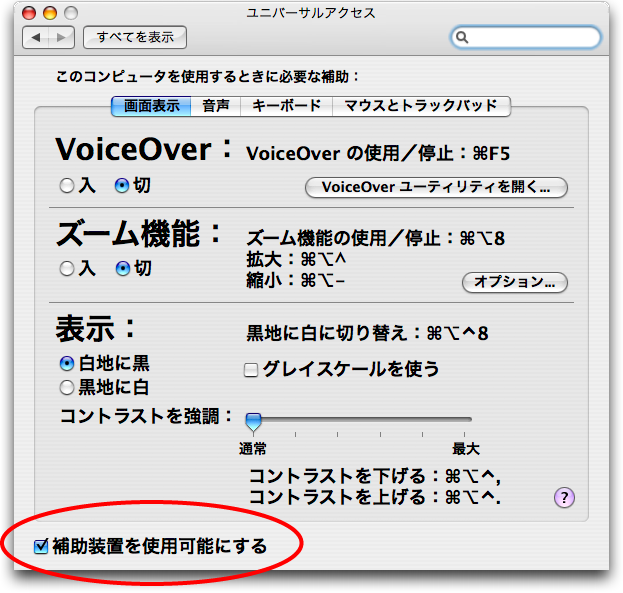
Task: Select VoiceOver 切 (off) radio button
Action: click(122, 185)
